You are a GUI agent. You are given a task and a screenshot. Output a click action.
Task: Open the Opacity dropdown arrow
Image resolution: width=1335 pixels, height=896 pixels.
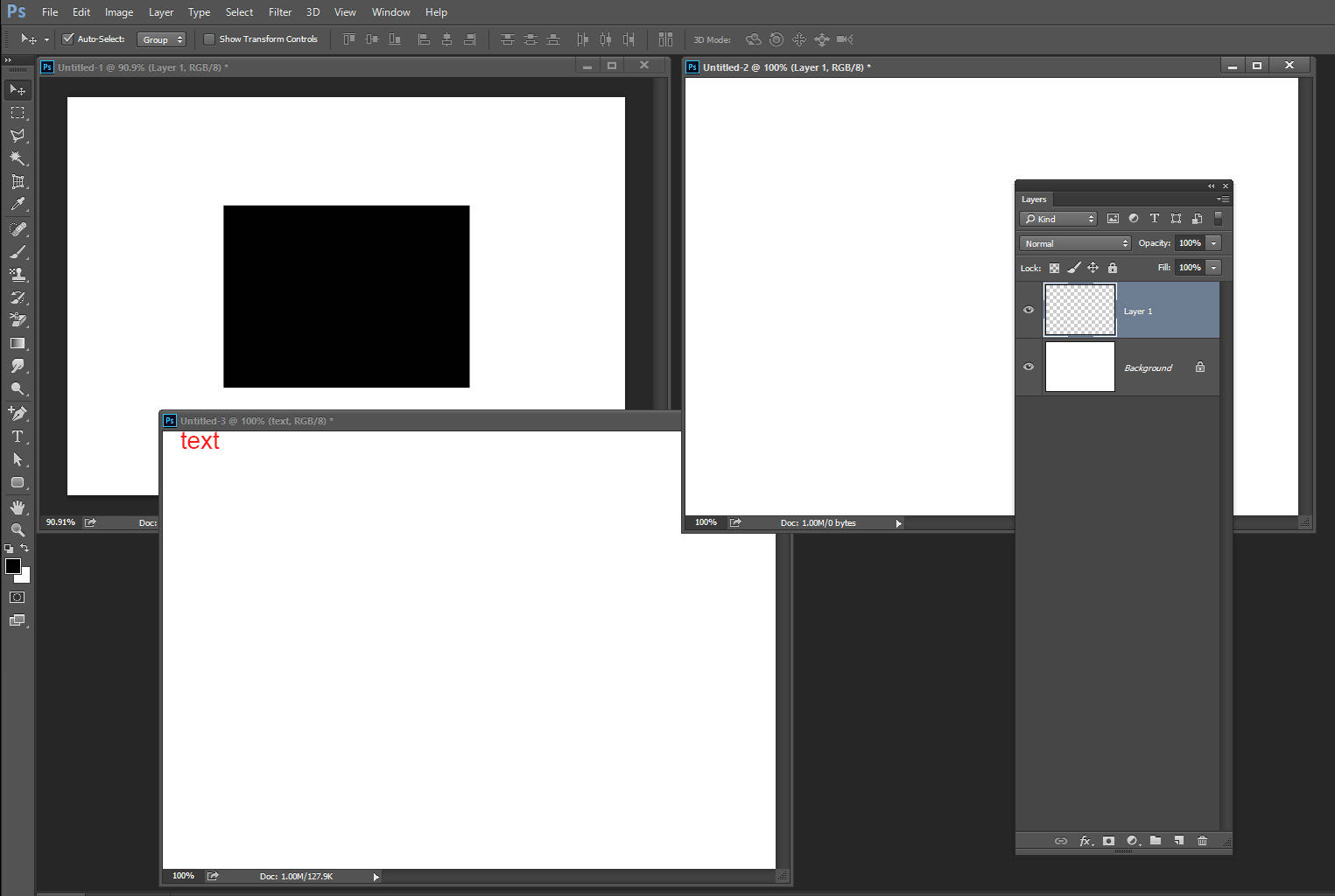[1214, 242]
